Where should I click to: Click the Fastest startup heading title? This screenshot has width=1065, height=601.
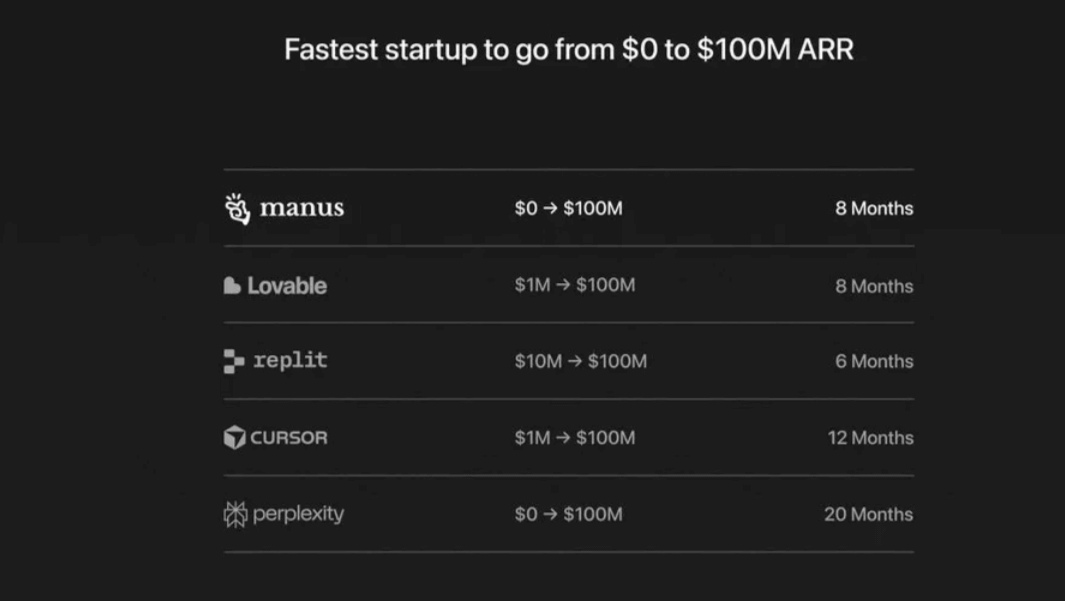point(568,50)
